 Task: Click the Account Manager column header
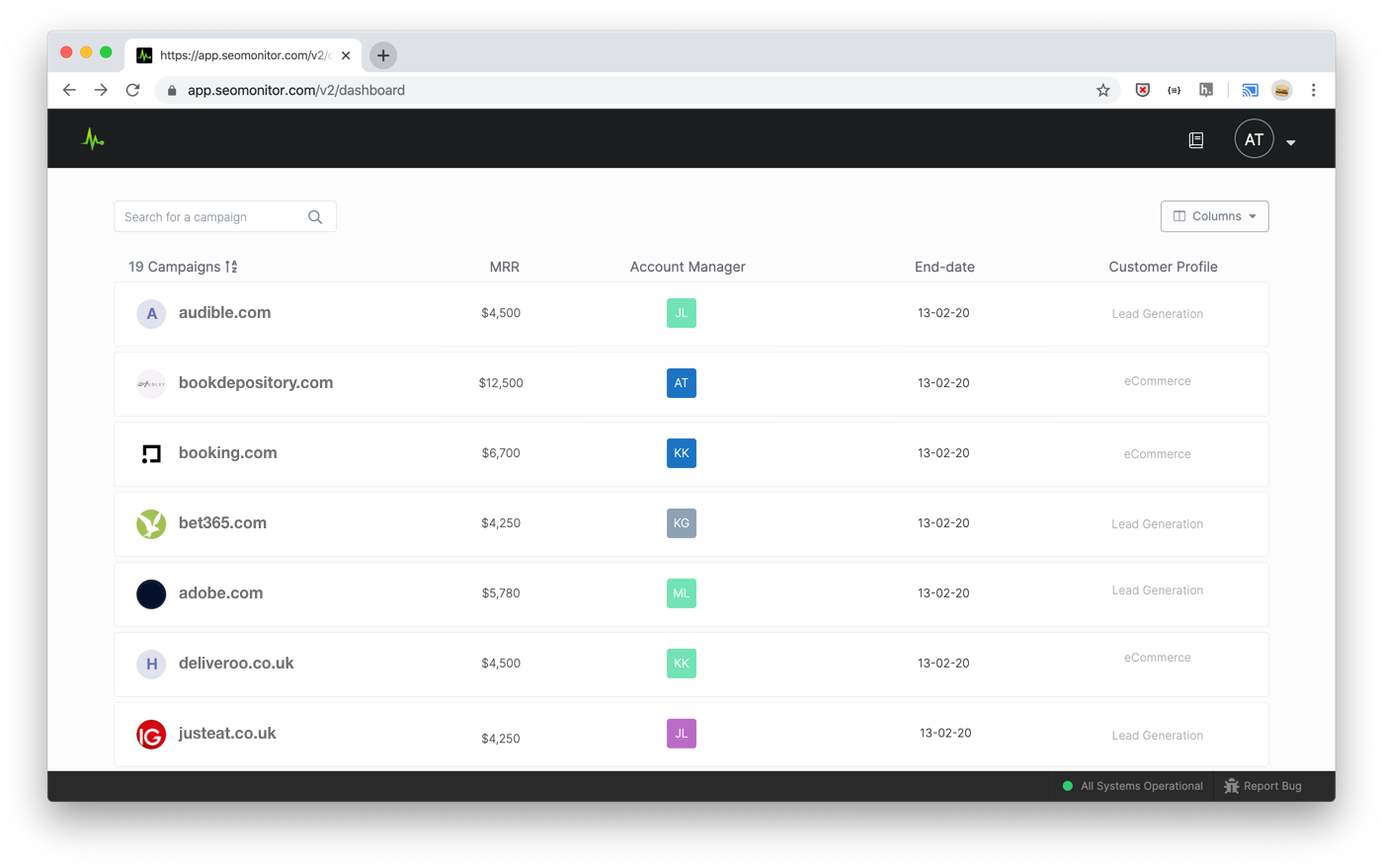tap(688, 267)
